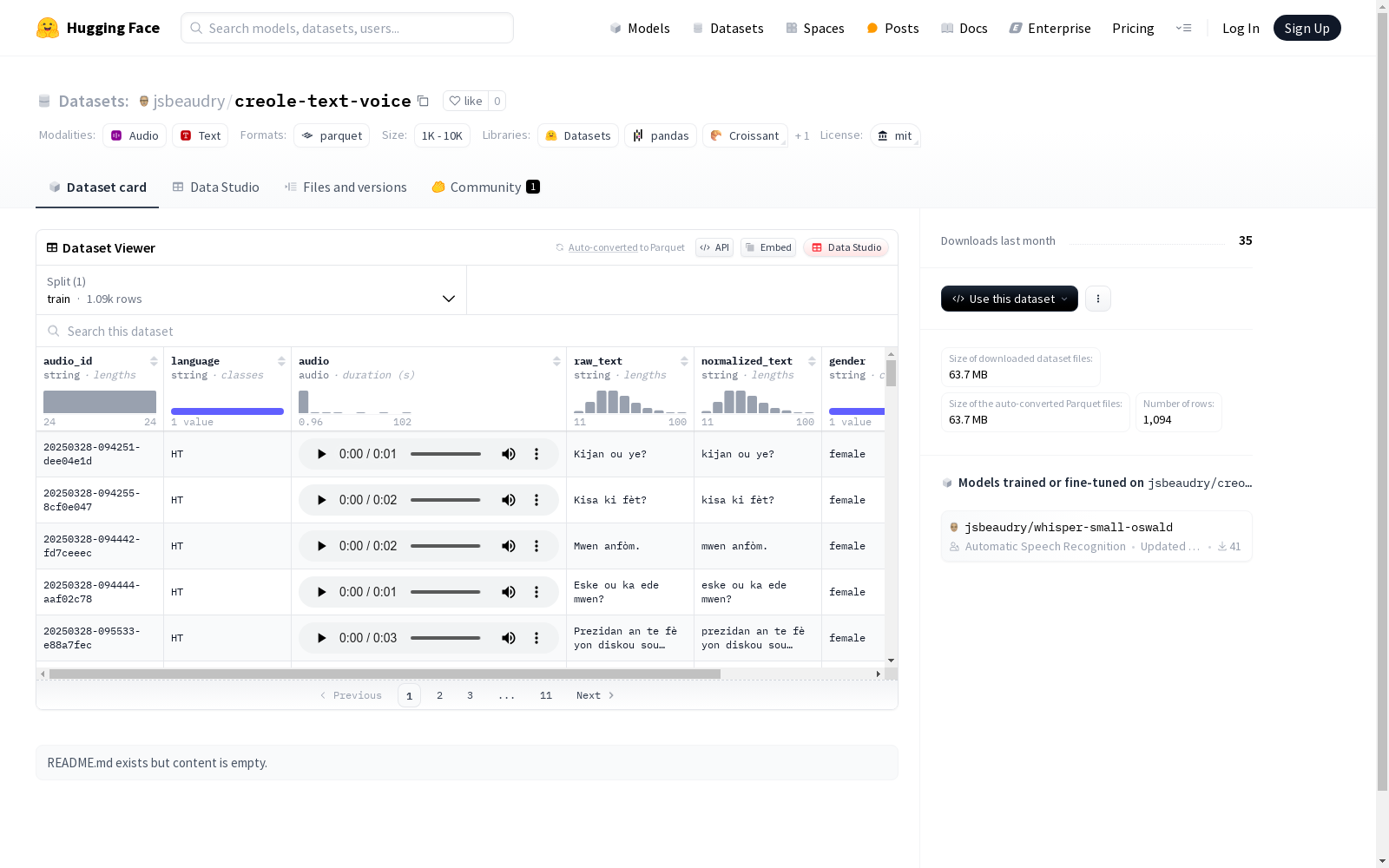The image size is (1389, 868).
Task: Go to Models in top navigation
Action: tap(640, 28)
